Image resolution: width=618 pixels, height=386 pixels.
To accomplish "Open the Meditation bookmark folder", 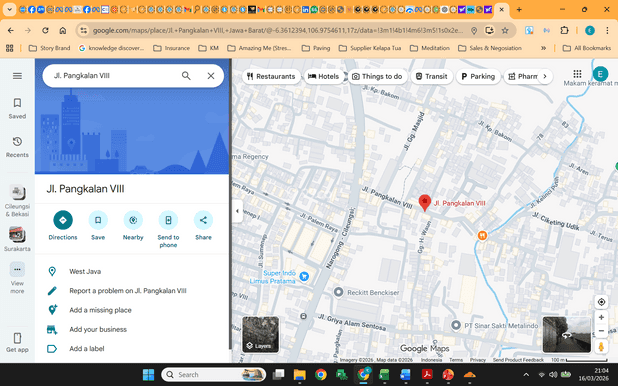I will [430, 48].
